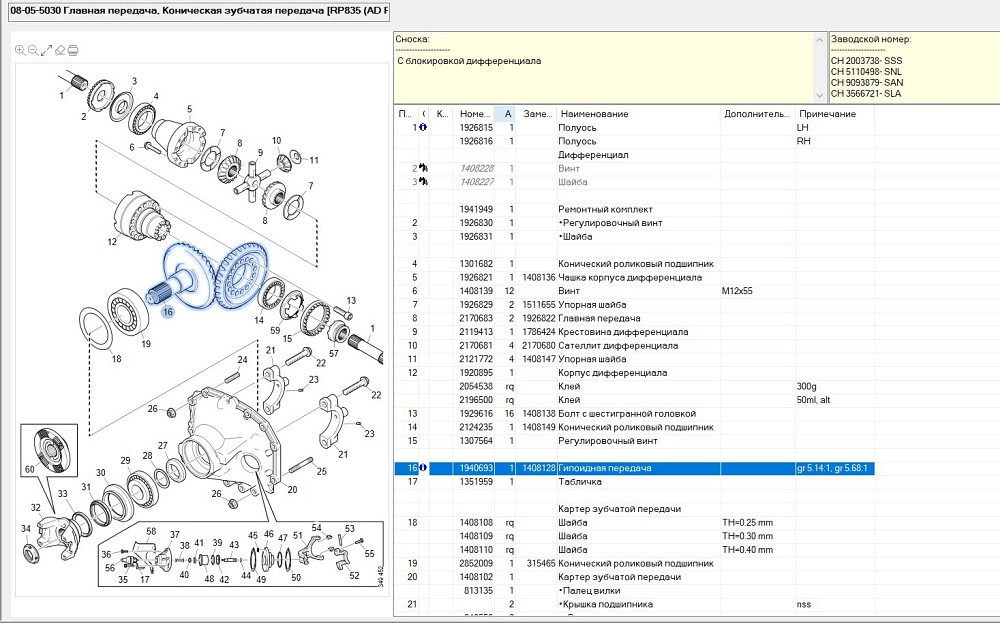Click the zoom out magnifier icon

pos(33,50)
